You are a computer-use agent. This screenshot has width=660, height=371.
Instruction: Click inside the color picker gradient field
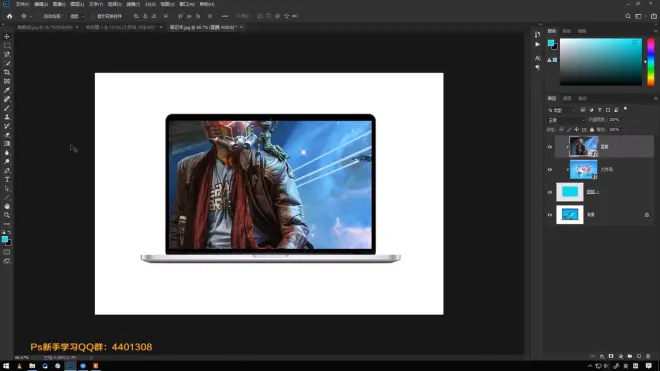tap(601, 62)
